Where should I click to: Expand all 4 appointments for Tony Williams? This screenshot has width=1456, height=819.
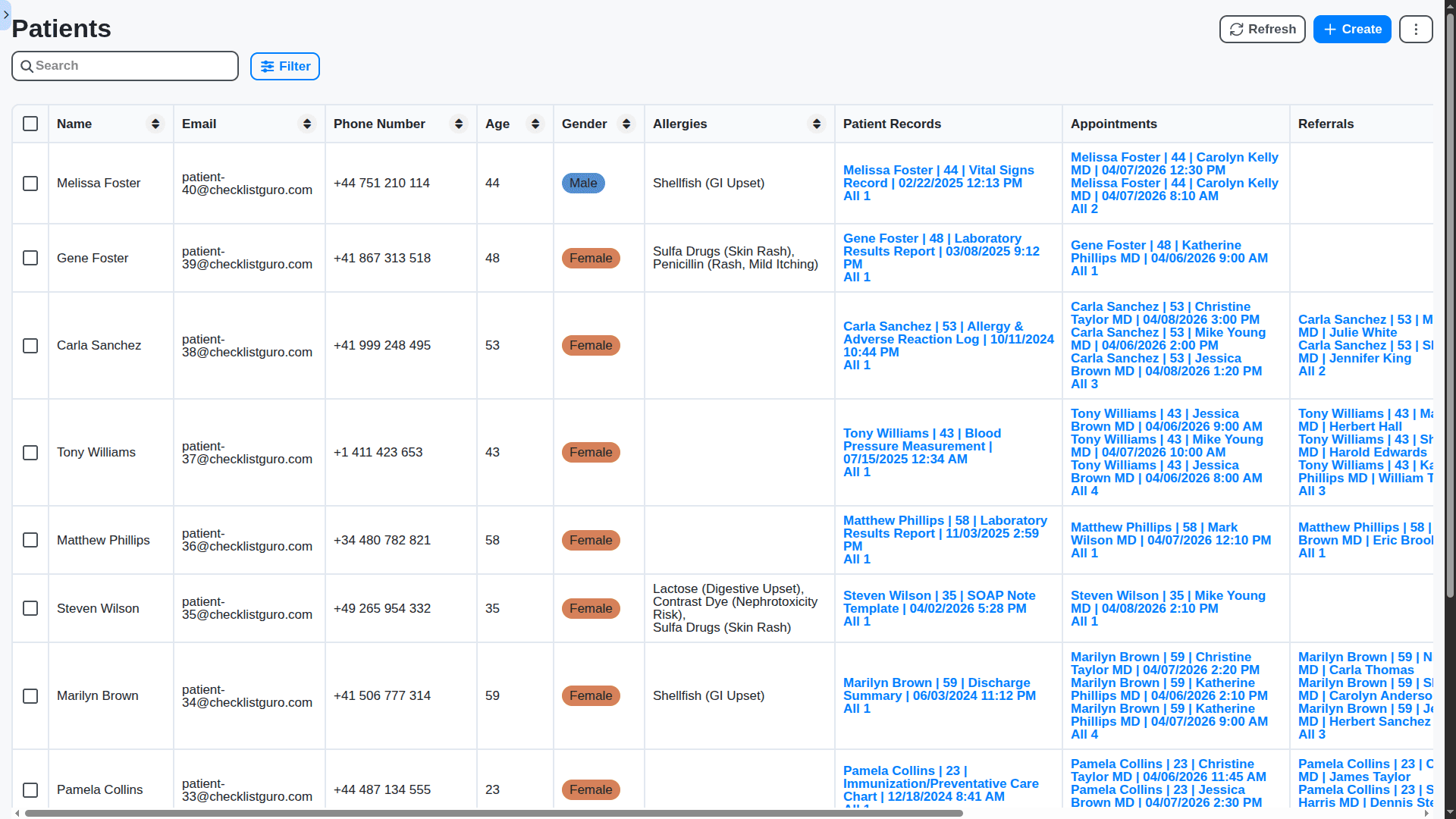click(x=1084, y=491)
